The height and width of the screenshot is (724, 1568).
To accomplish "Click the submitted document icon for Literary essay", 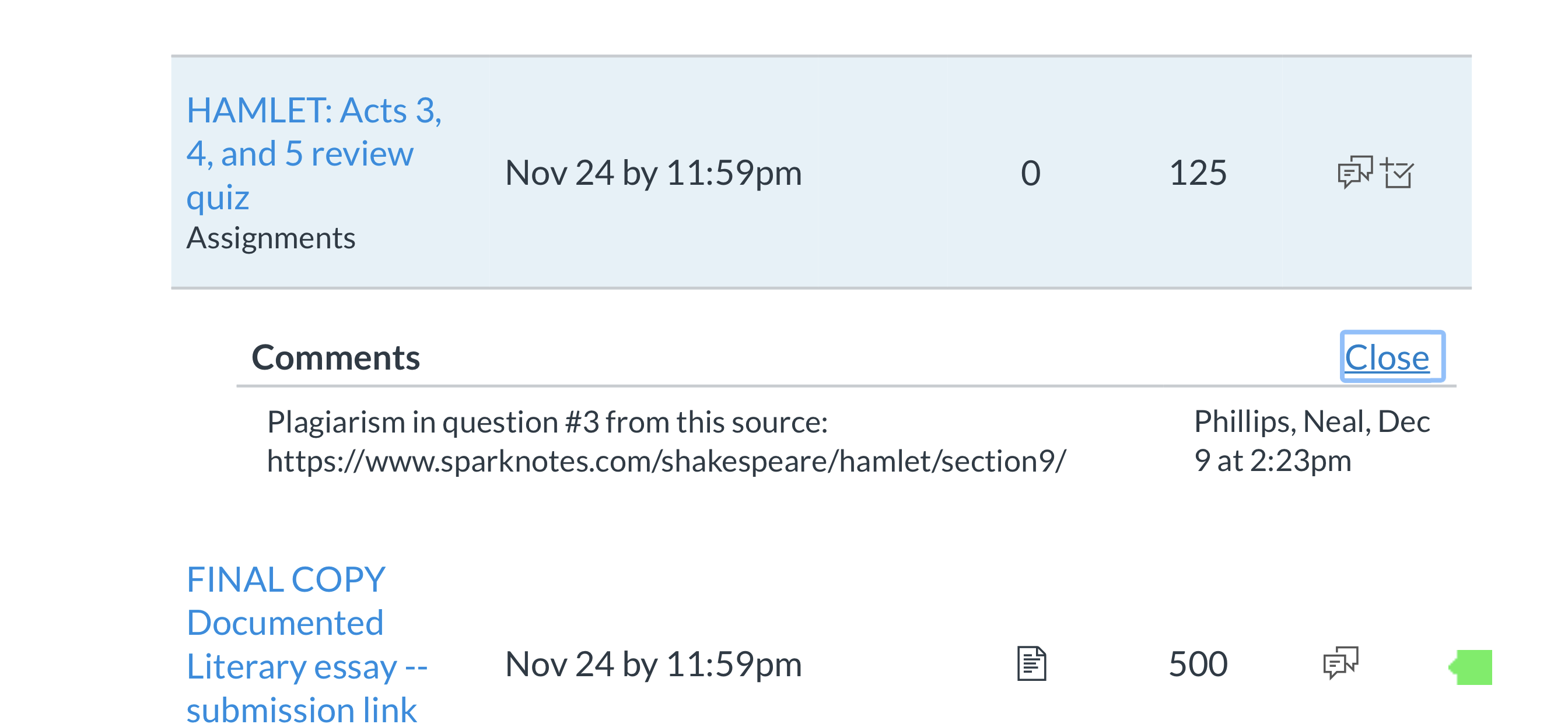I will pos(1031,663).
